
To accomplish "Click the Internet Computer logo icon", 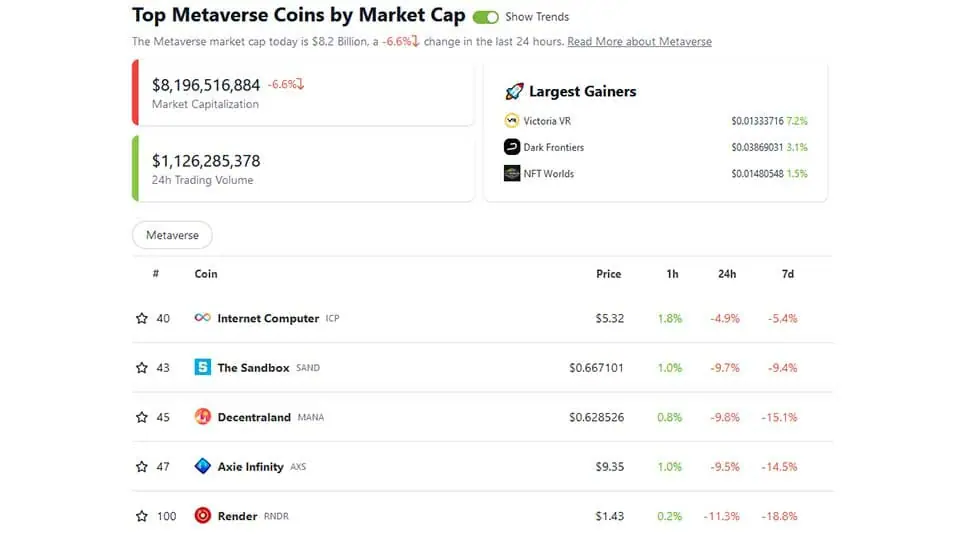I will click(202, 318).
